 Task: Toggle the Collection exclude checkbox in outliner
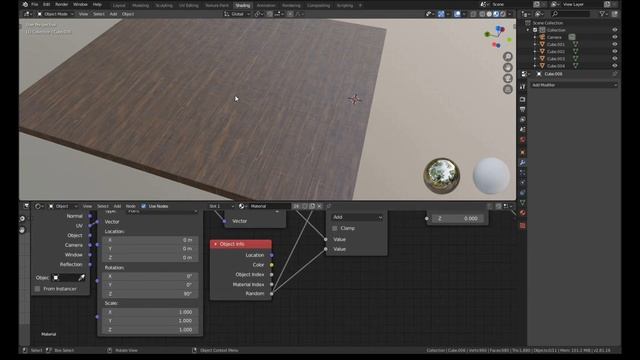(535, 30)
